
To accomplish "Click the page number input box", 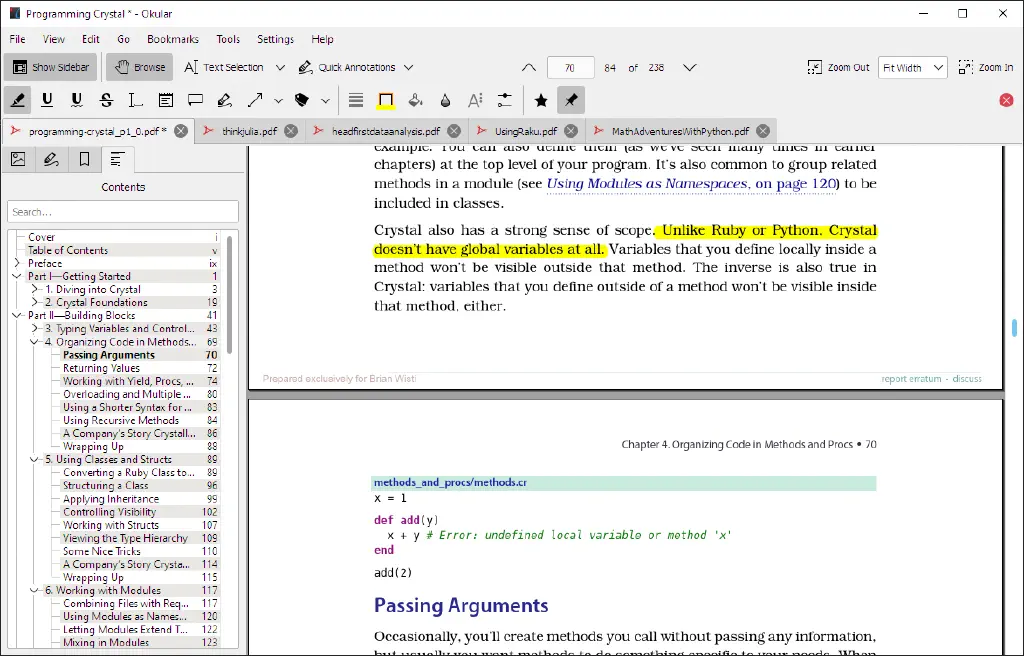I will 570,68.
